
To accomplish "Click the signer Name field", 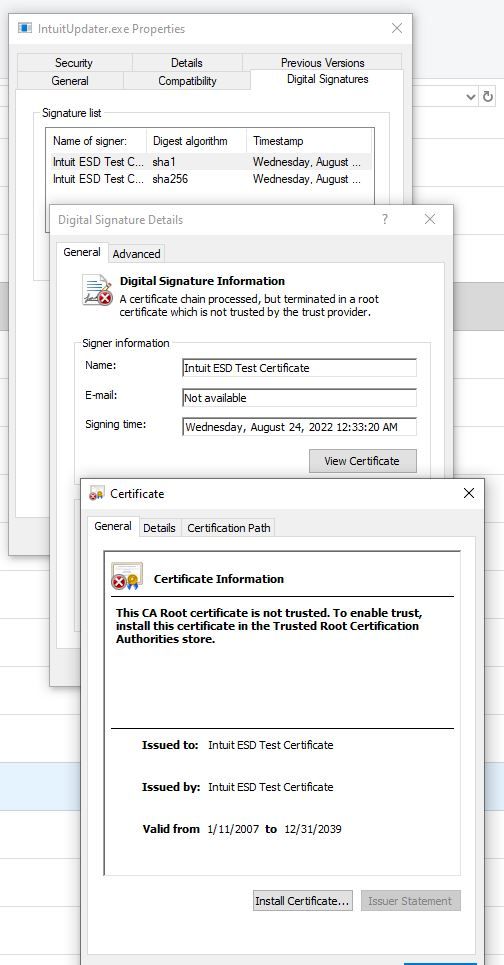I will click(x=299, y=368).
